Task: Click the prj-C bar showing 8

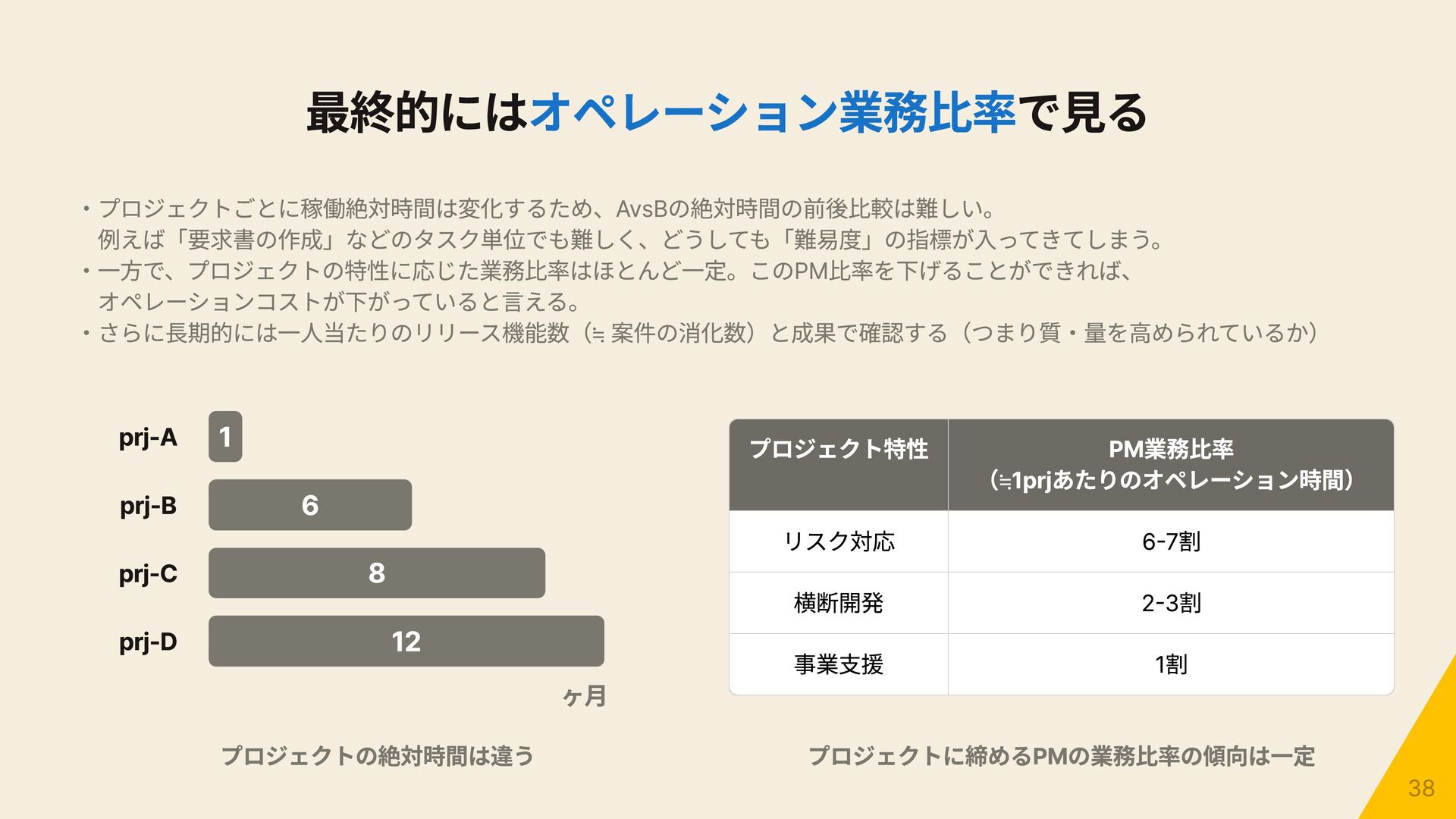Action: [377, 573]
